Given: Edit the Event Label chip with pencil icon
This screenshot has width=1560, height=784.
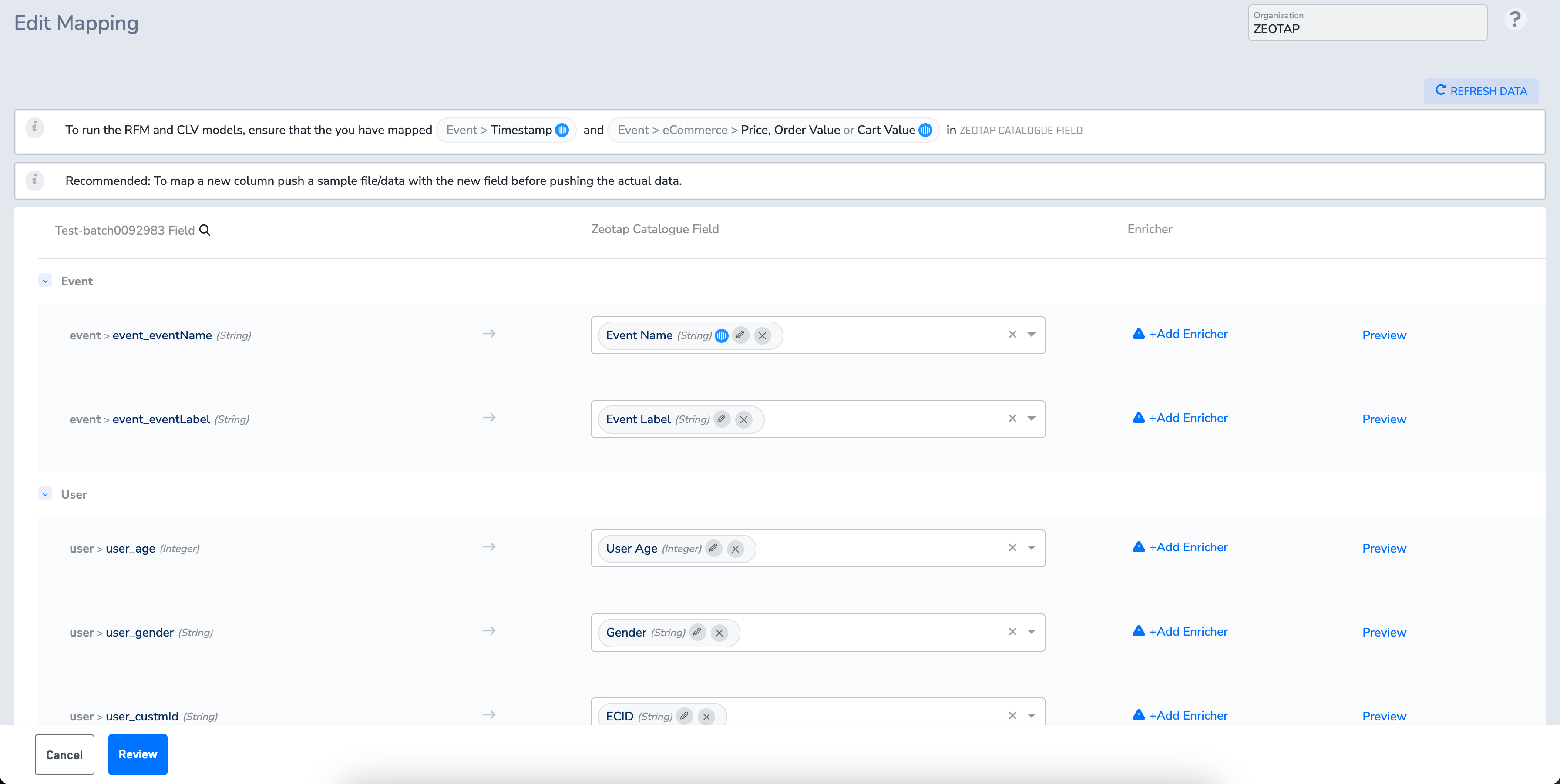Looking at the screenshot, I should tap(722, 419).
